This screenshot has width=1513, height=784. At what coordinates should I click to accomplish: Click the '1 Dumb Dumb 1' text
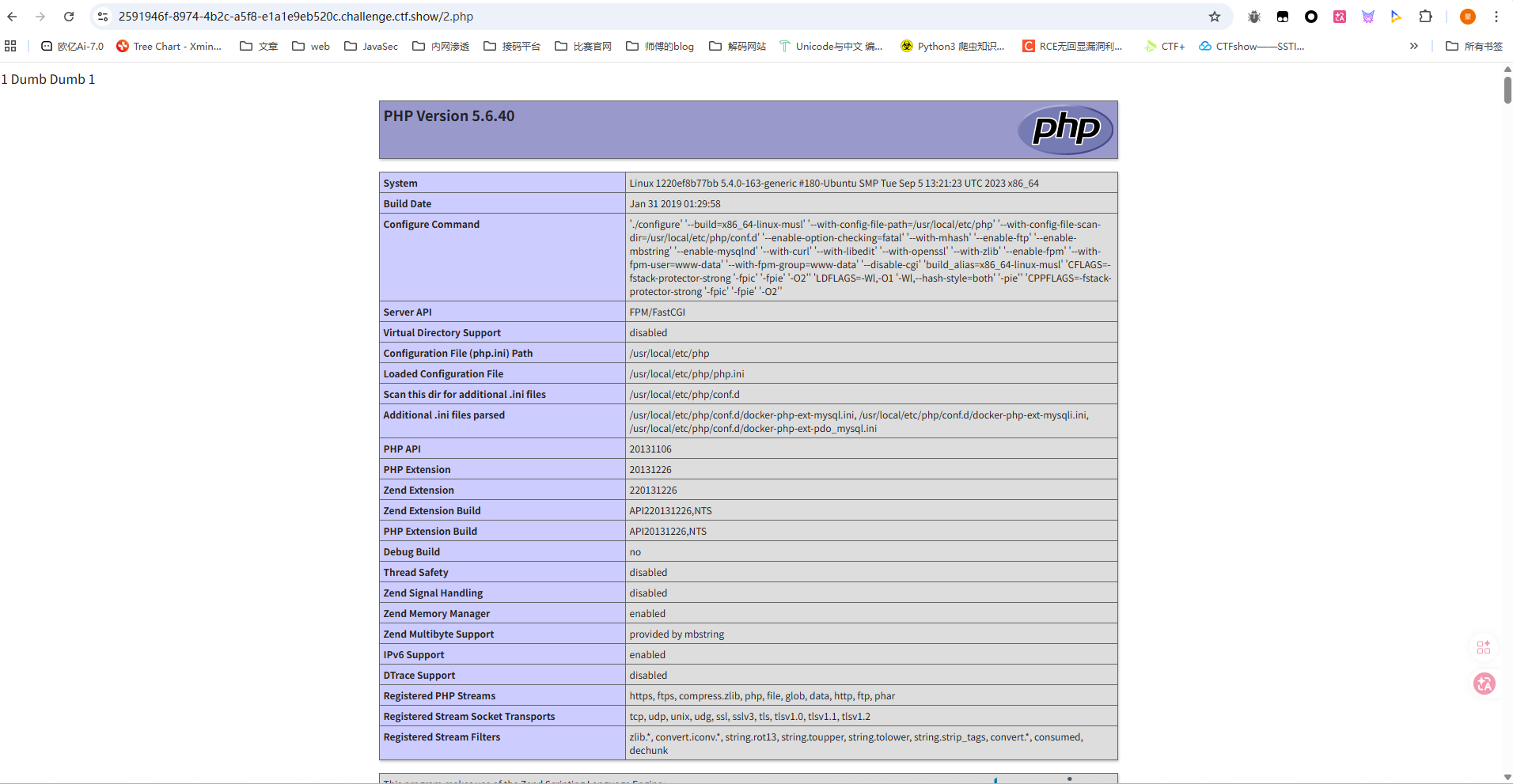pos(48,79)
